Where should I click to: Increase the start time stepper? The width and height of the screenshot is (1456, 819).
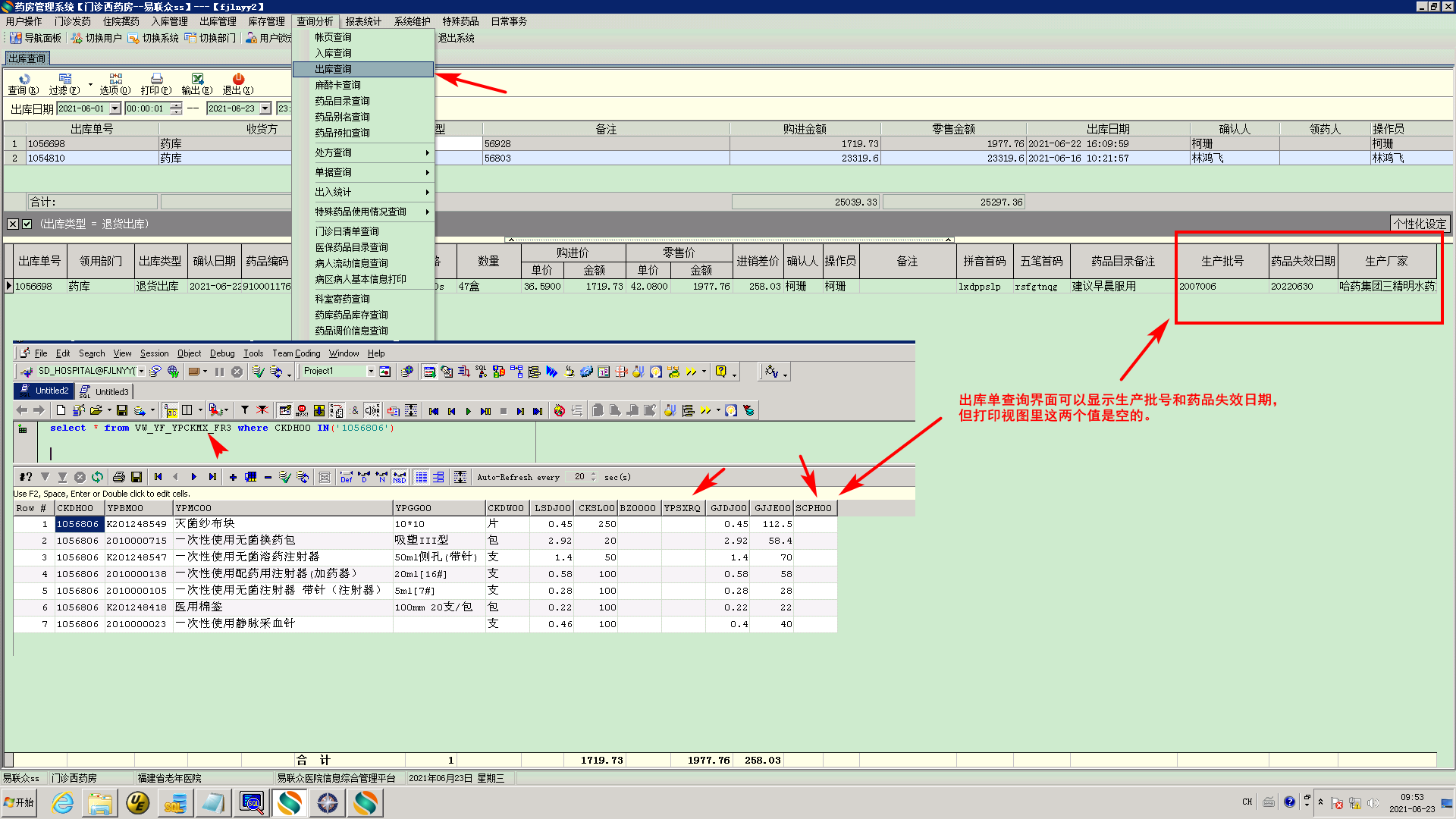(176, 105)
